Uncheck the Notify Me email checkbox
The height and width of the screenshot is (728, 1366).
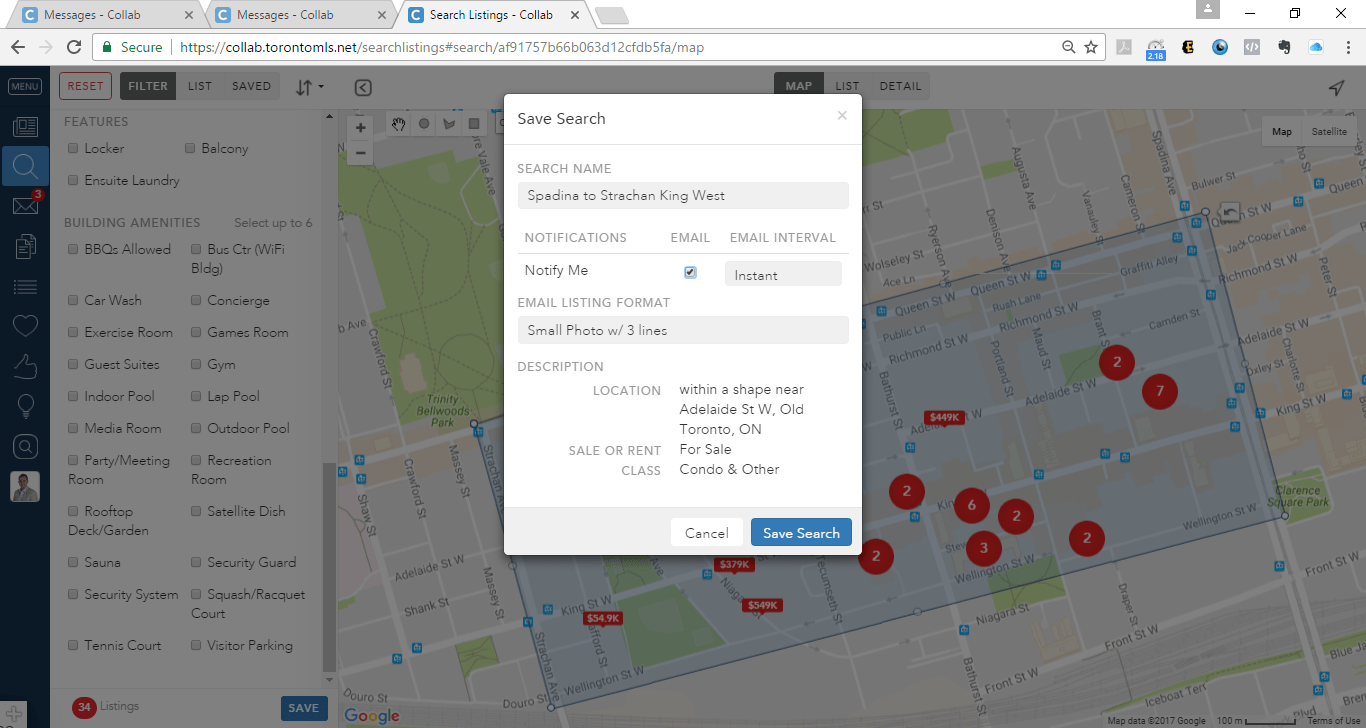690,272
